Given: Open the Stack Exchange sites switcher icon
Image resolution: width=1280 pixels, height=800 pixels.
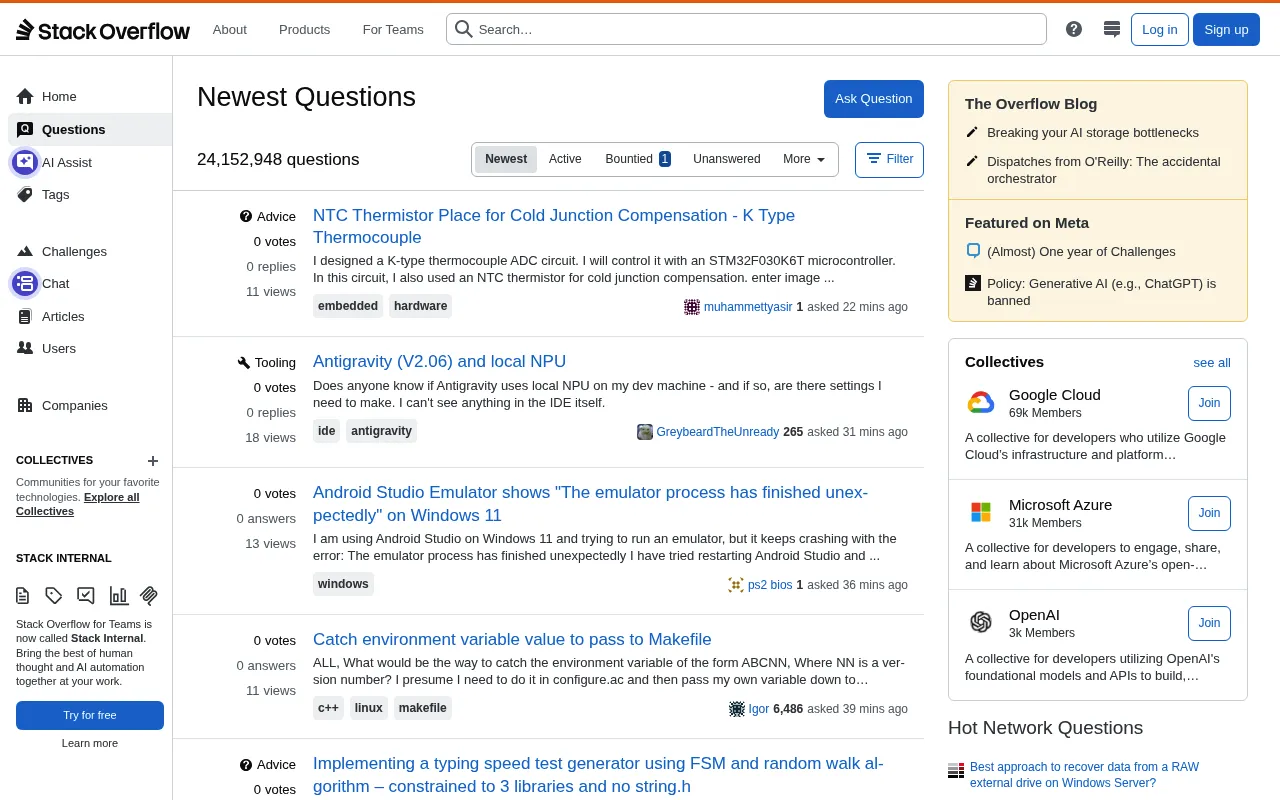Looking at the screenshot, I should click(x=1112, y=29).
